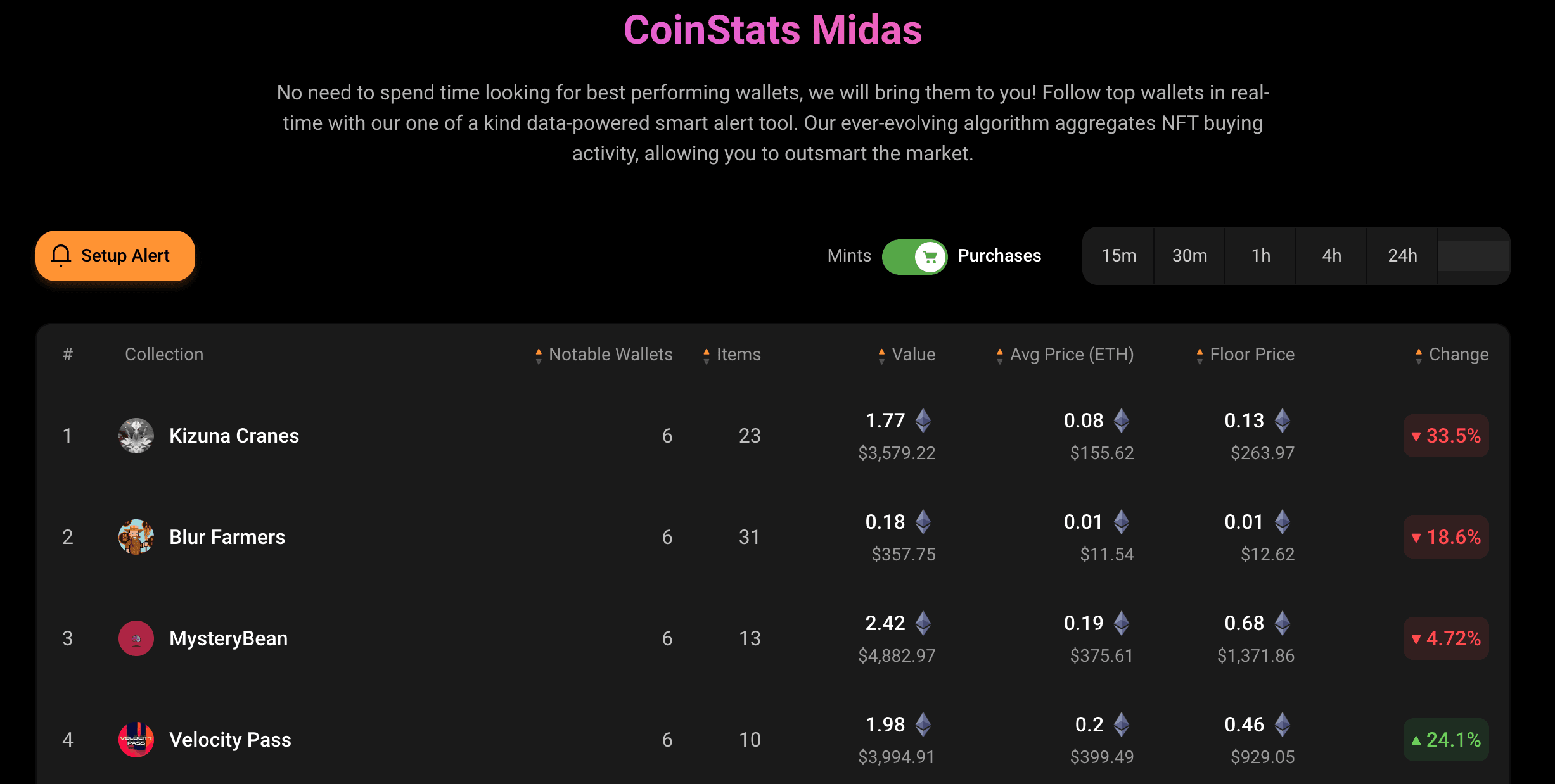Click the MysteryBean collection avatar
Viewport: 1555px width, 784px height.
136,638
